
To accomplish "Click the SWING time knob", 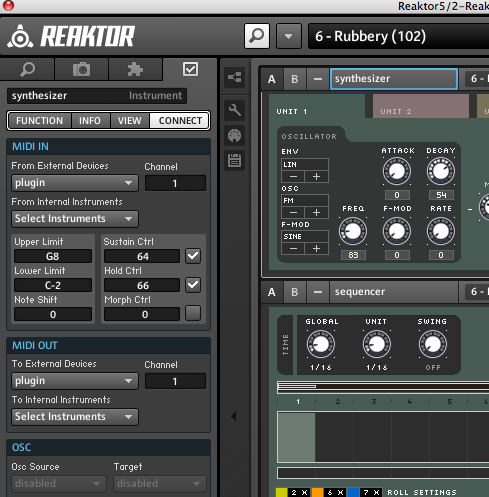I will [433, 344].
